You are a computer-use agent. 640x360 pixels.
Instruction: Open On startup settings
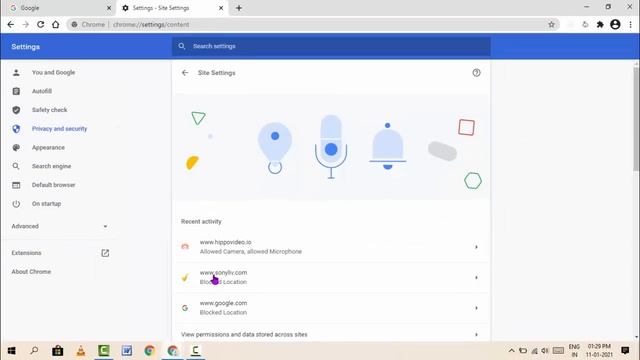pos(46,204)
